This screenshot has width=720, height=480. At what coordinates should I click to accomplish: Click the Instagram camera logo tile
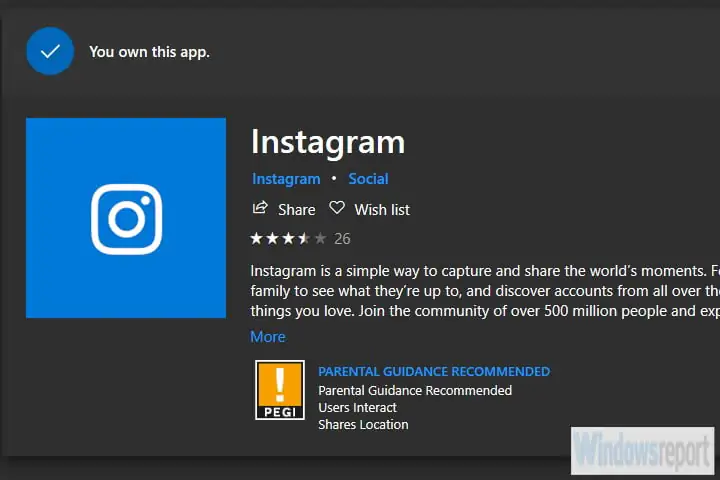[x=126, y=218]
